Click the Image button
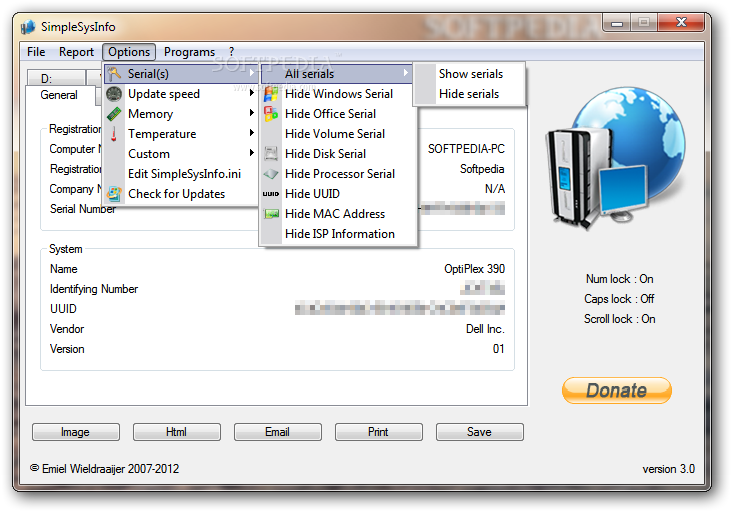 [76, 432]
